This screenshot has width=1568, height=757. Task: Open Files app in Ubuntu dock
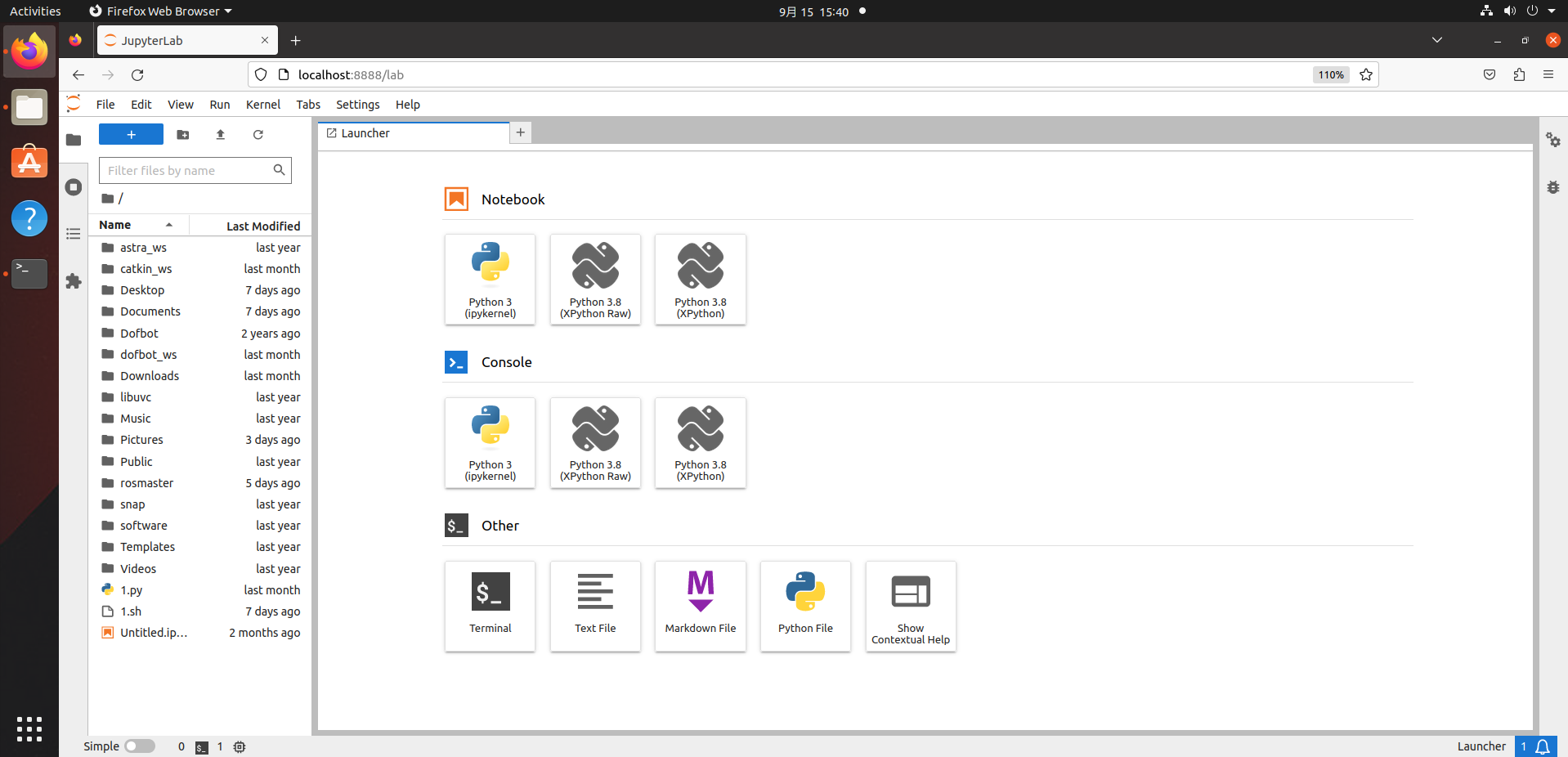(29, 107)
